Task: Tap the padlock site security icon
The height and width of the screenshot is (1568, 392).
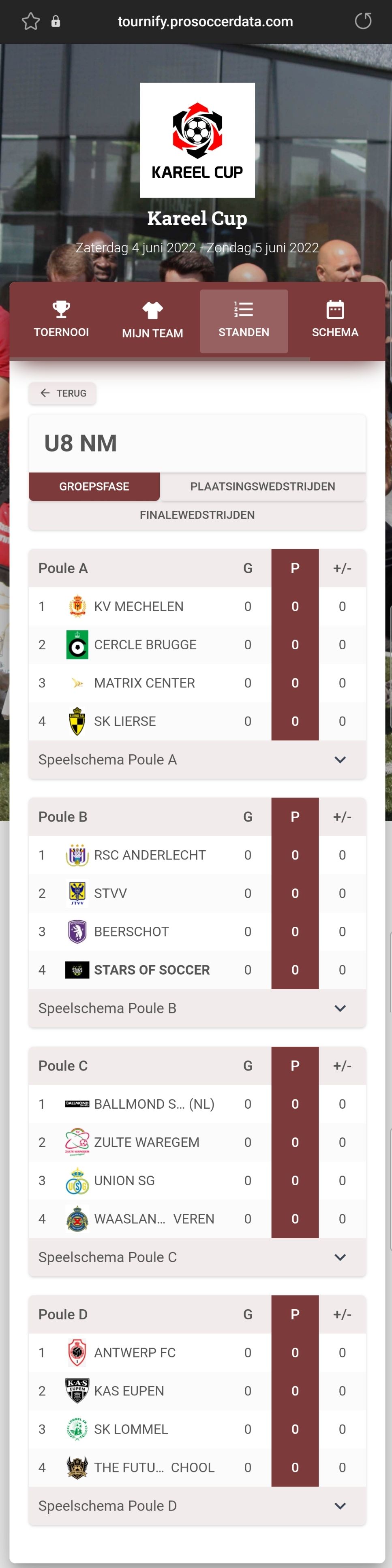Action: click(x=56, y=22)
